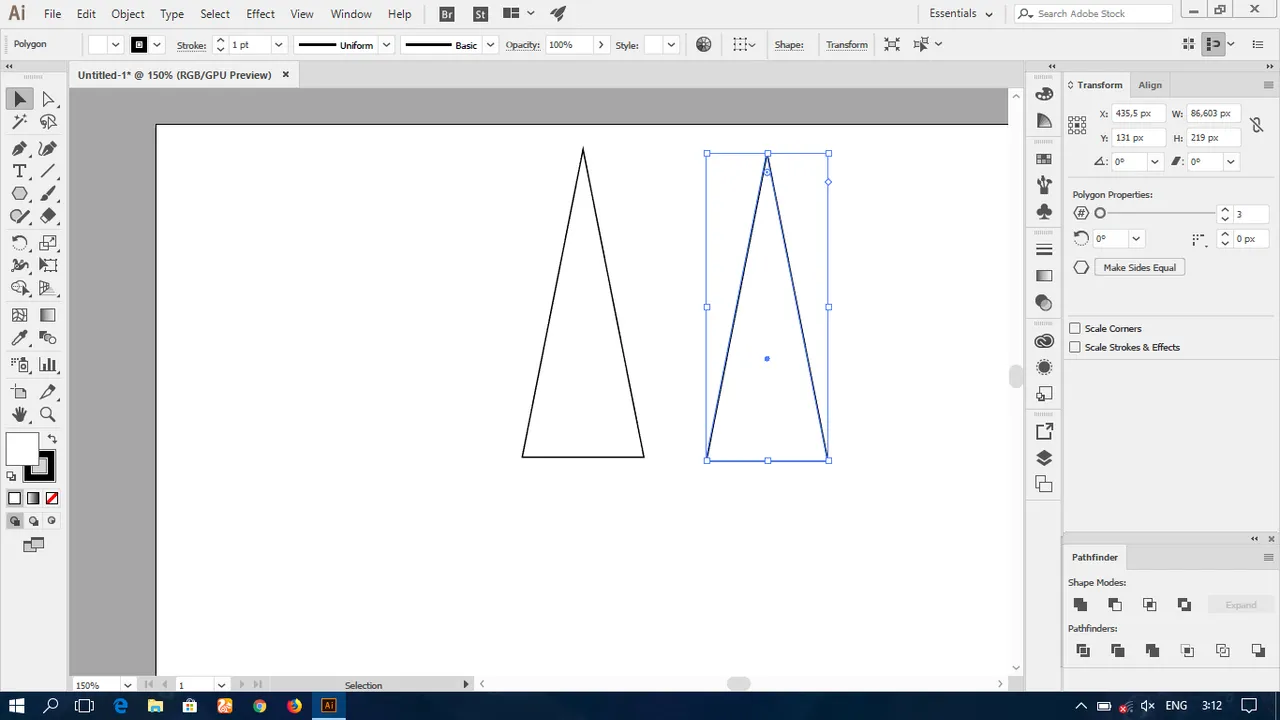Select the Artboard tool

tap(19, 392)
